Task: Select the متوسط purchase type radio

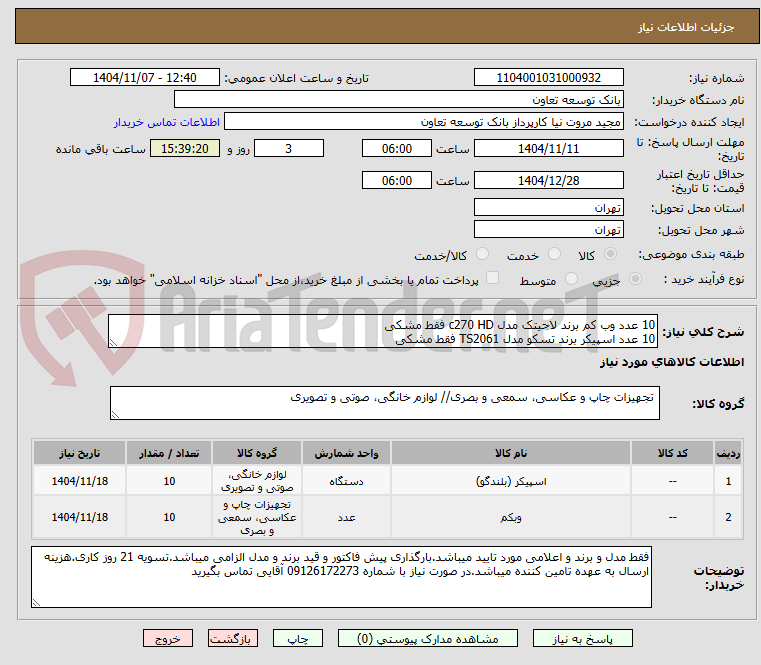Action: click(572, 279)
